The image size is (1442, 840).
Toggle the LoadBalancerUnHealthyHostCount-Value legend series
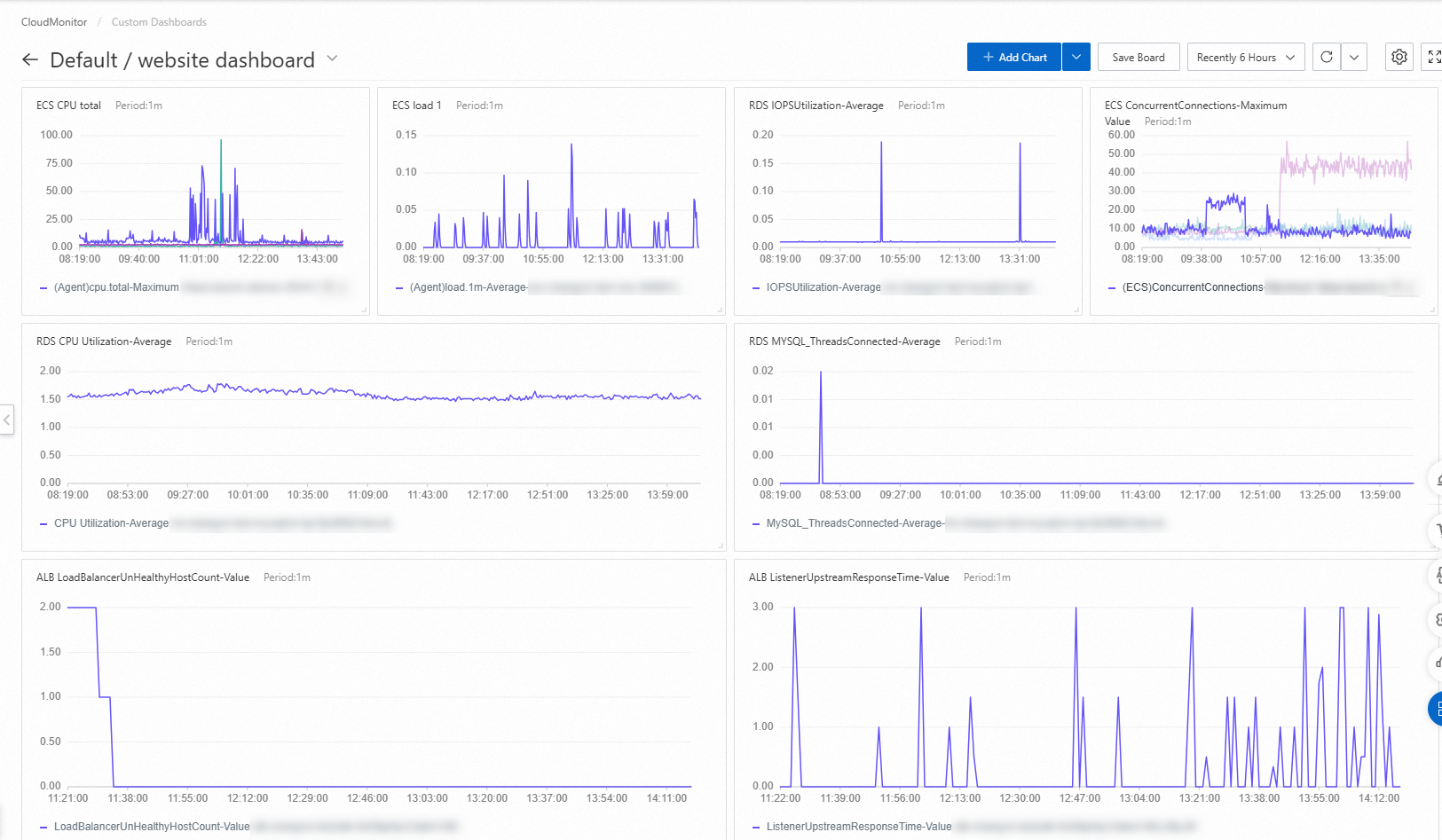(x=151, y=826)
